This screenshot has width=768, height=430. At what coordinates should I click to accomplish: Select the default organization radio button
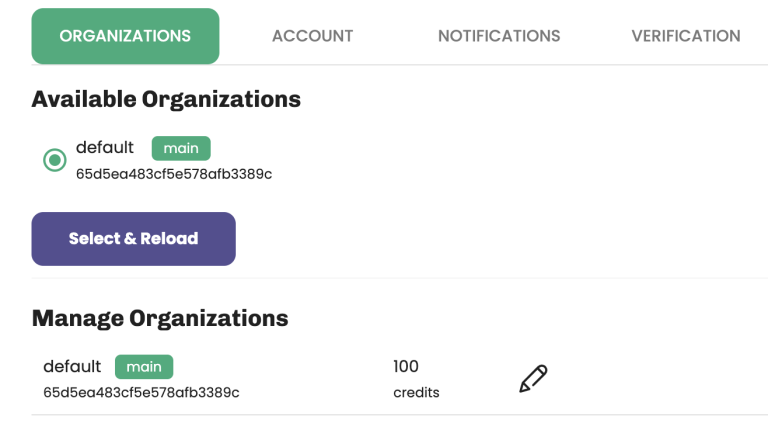(55, 160)
